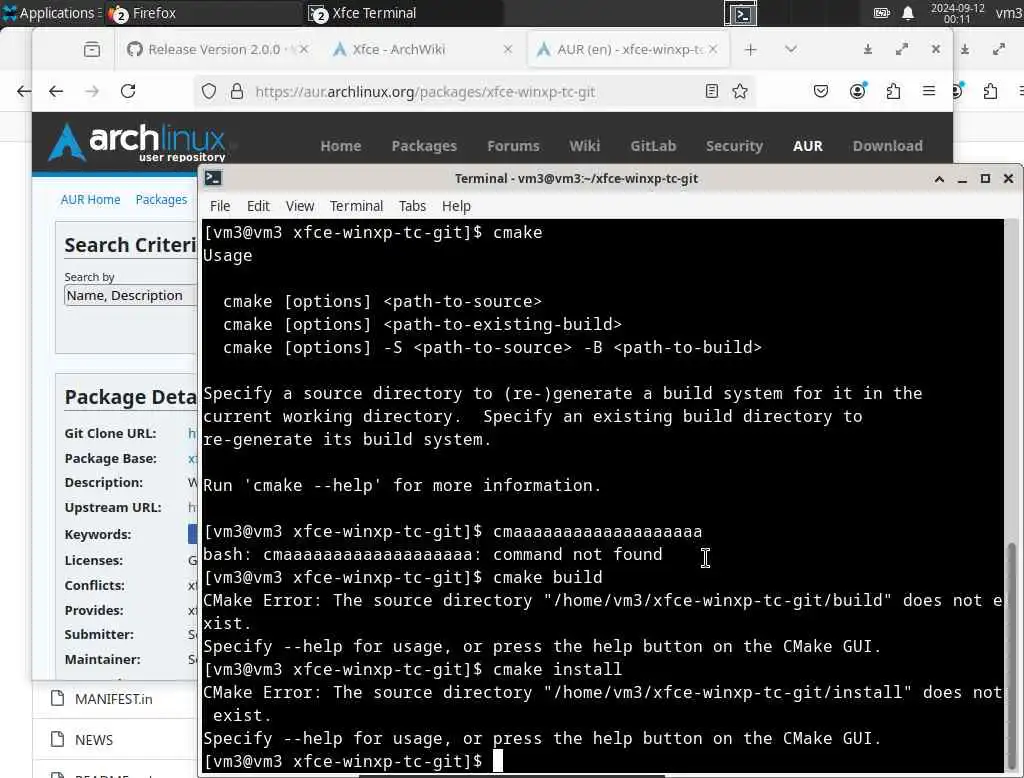Open the terminal View menu
This screenshot has height=778, width=1024.
point(300,206)
